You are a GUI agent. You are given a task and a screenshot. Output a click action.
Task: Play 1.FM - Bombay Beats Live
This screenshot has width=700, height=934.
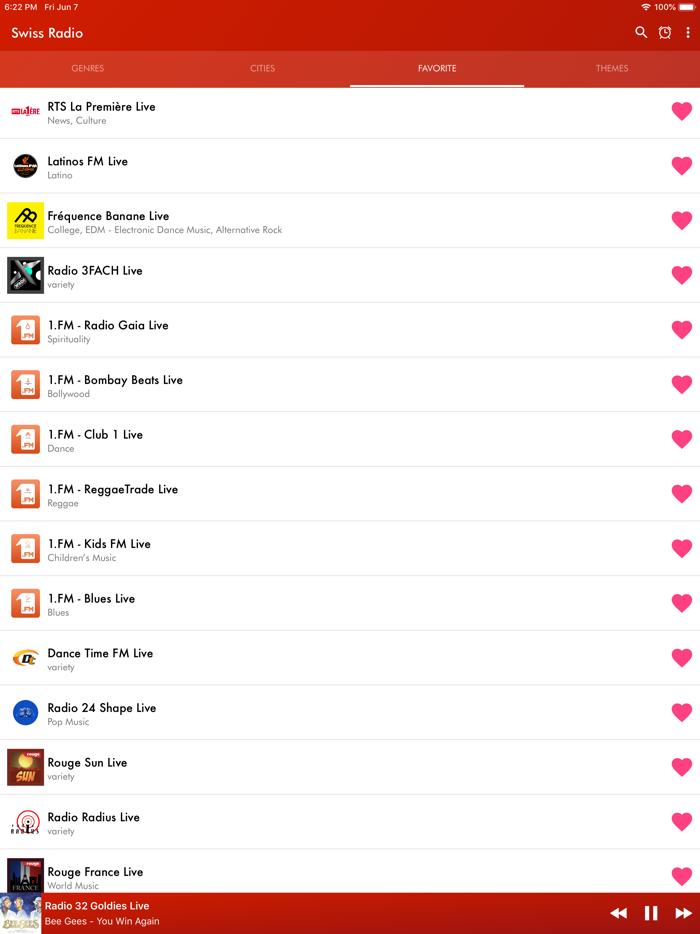pyautogui.click(x=350, y=385)
